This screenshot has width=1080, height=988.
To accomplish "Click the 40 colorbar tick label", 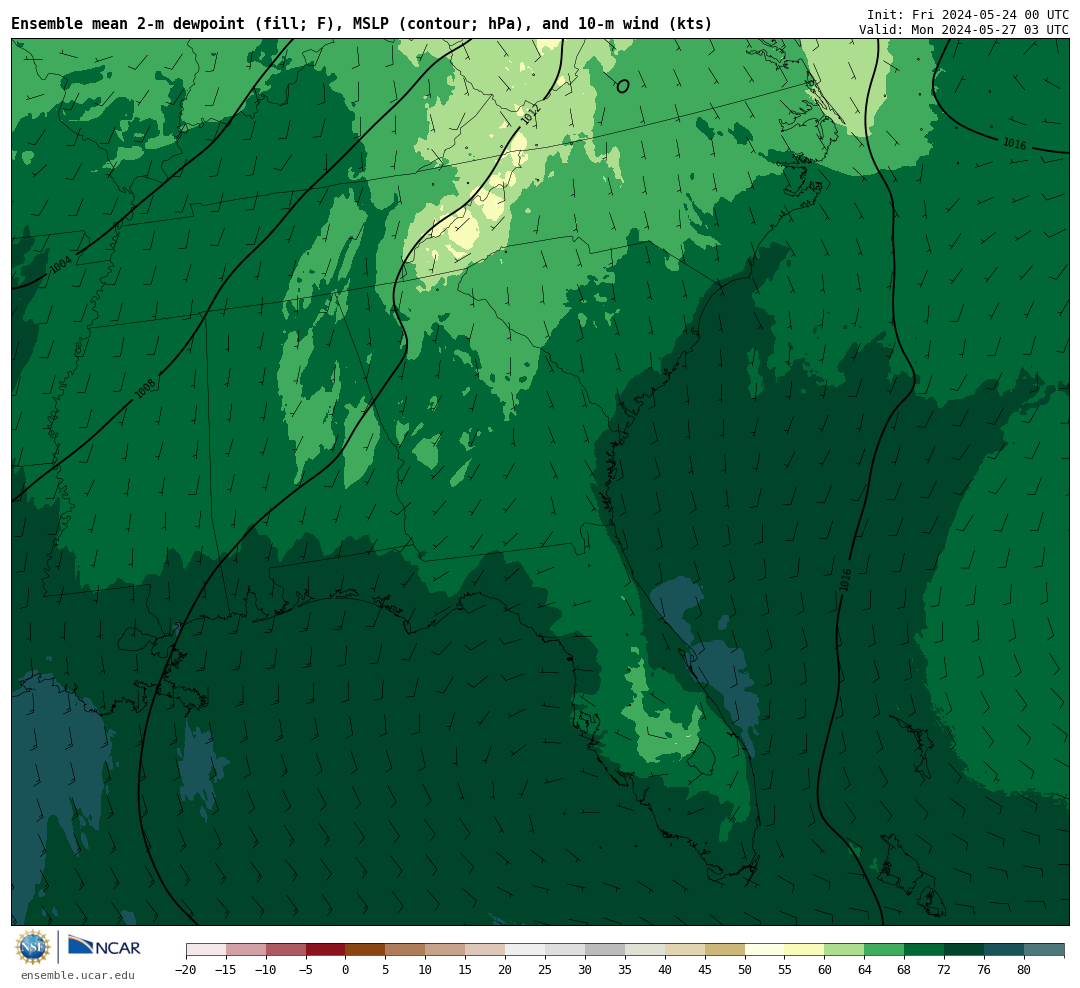I will (x=665, y=970).
